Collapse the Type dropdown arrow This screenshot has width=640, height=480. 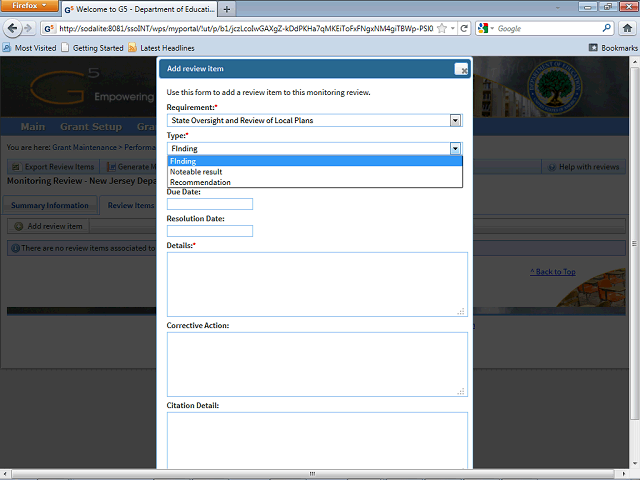[456, 149]
